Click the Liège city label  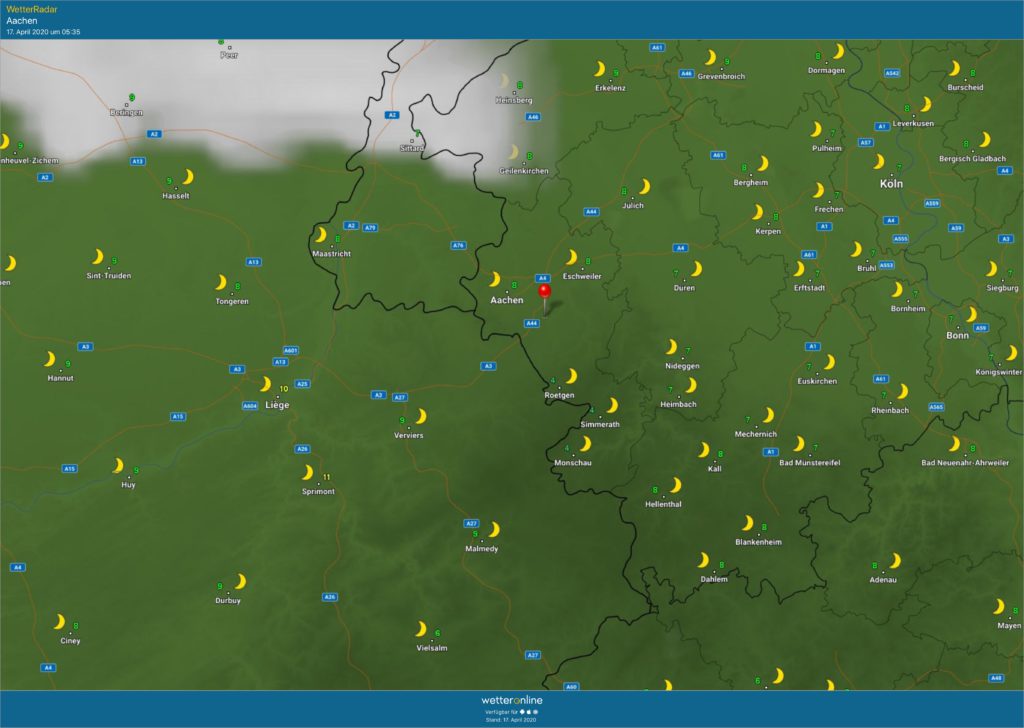click(277, 405)
